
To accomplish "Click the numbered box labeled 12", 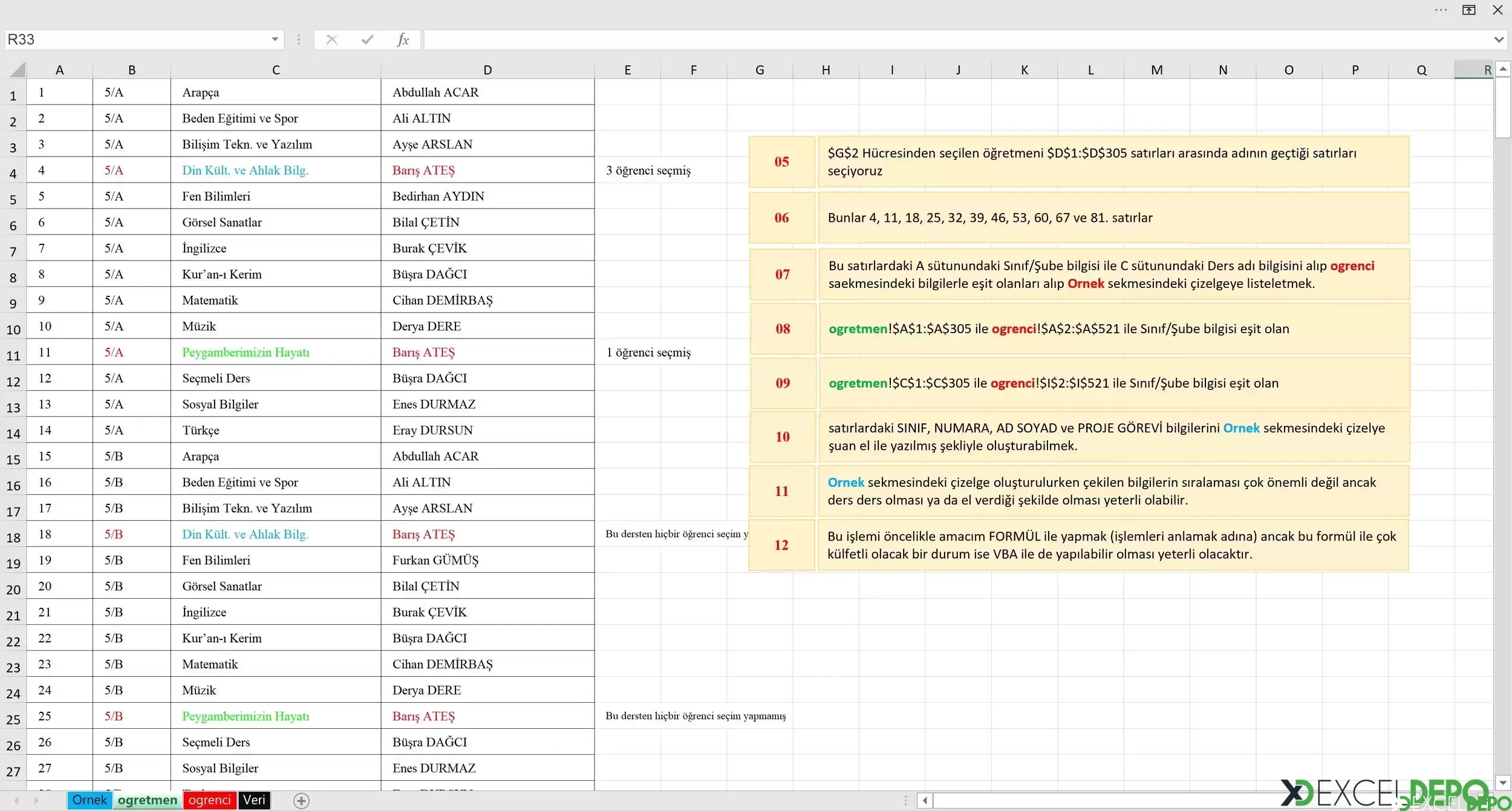I will click(781, 545).
